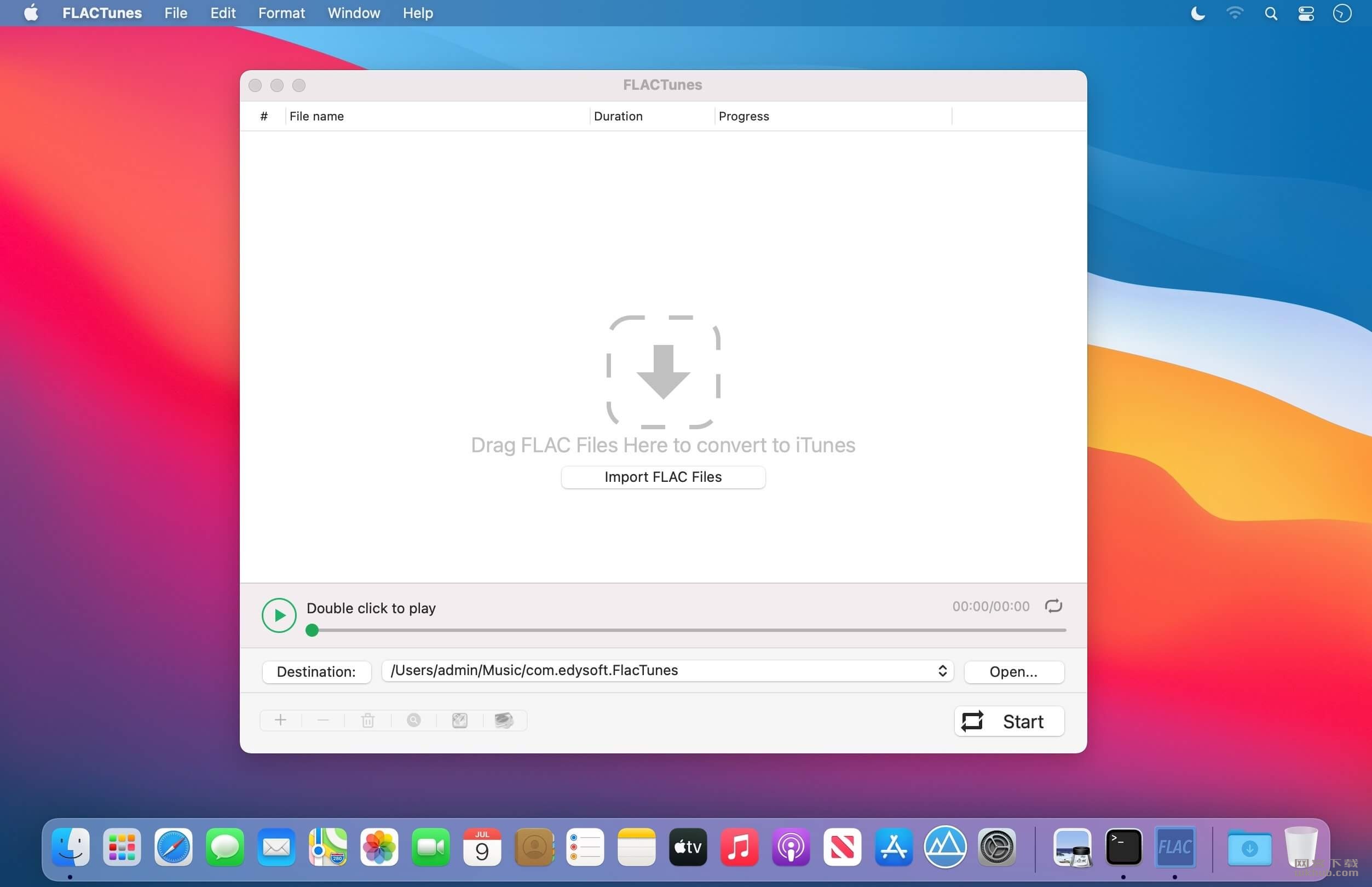Open News from the Dock
The width and height of the screenshot is (1372, 887).
tap(843, 846)
